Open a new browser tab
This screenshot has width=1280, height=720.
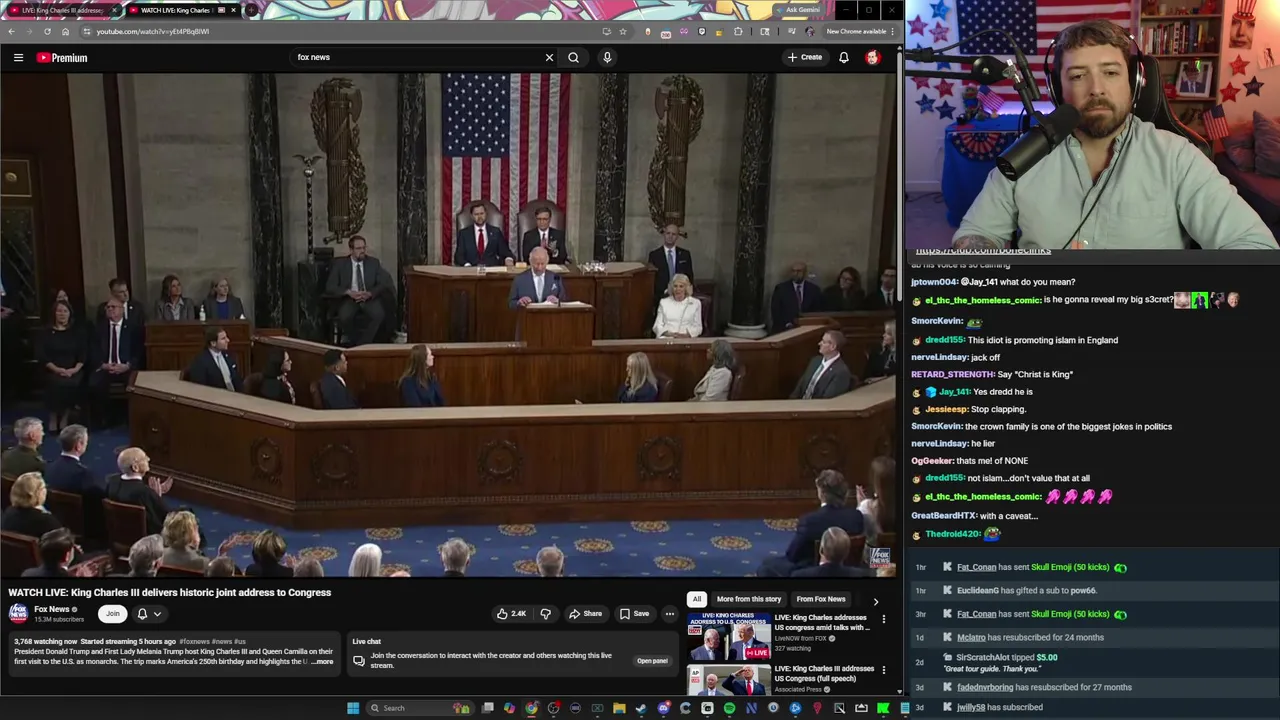(252, 10)
